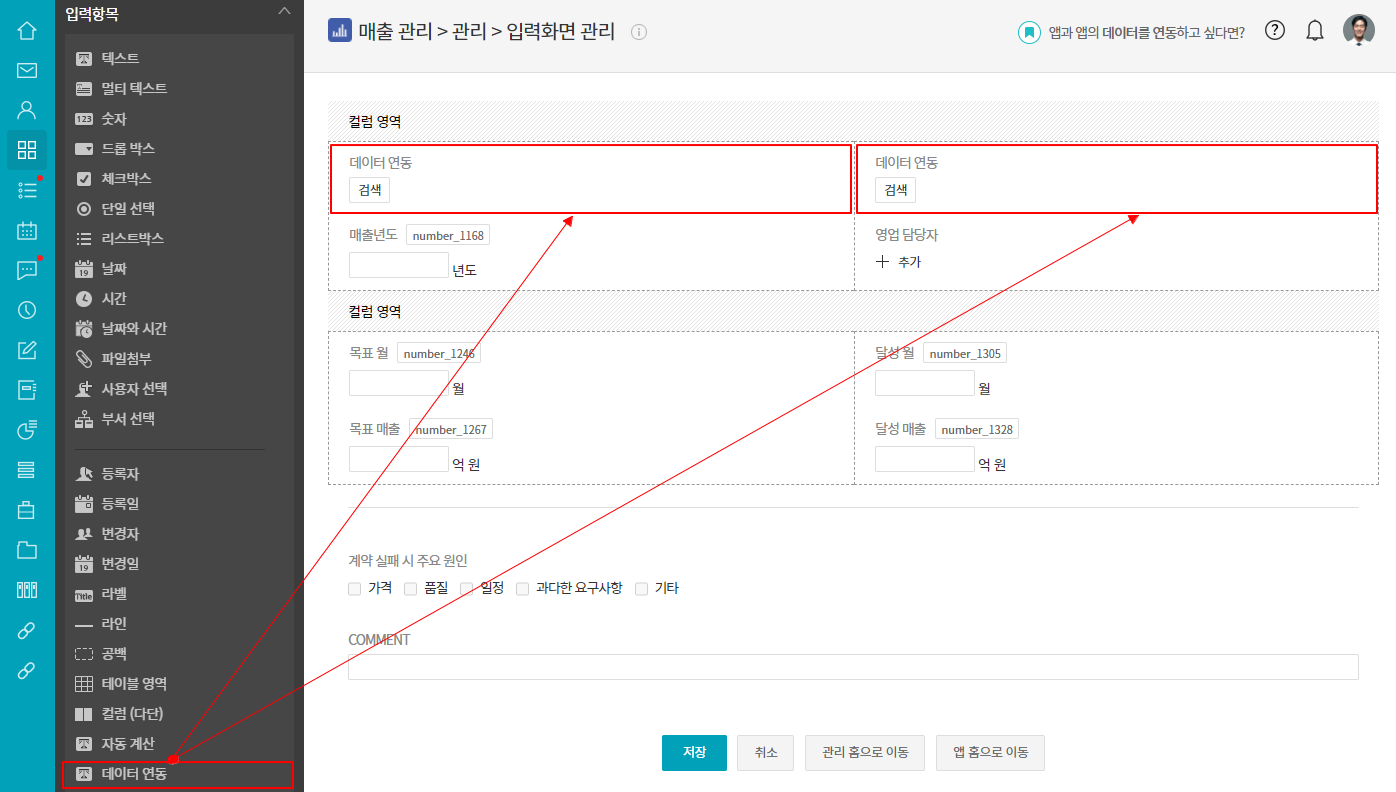Image resolution: width=1396 pixels, height=792 pixels.
Task: Collapse the 입력항목 panel chevron
Action: pyautogui.click(x=284, y=11)
